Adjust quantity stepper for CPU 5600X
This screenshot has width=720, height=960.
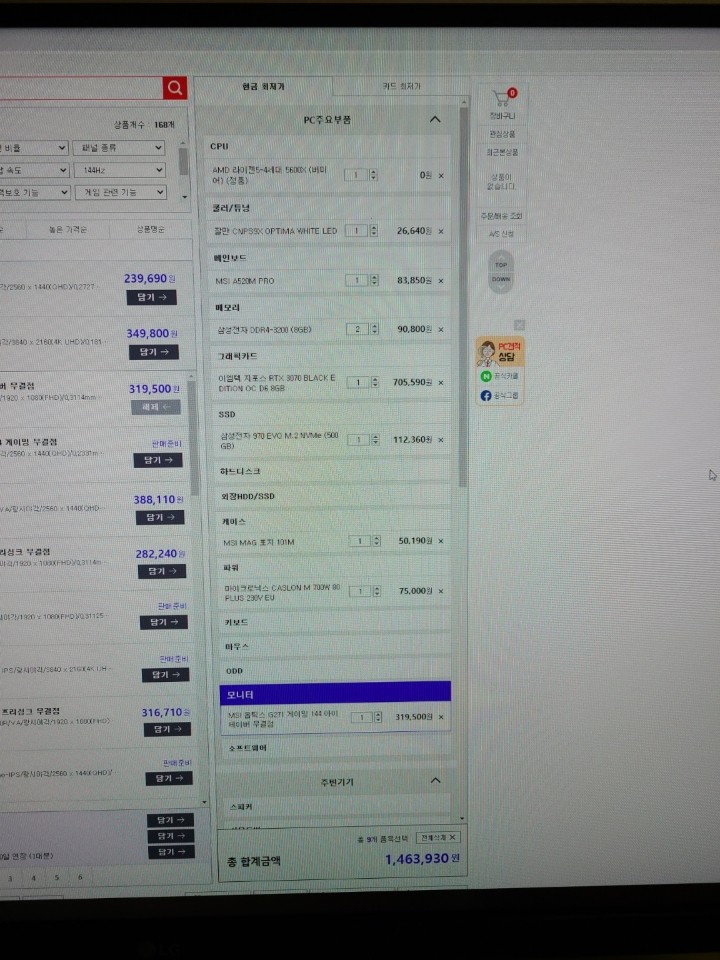[x=373, y=176]
